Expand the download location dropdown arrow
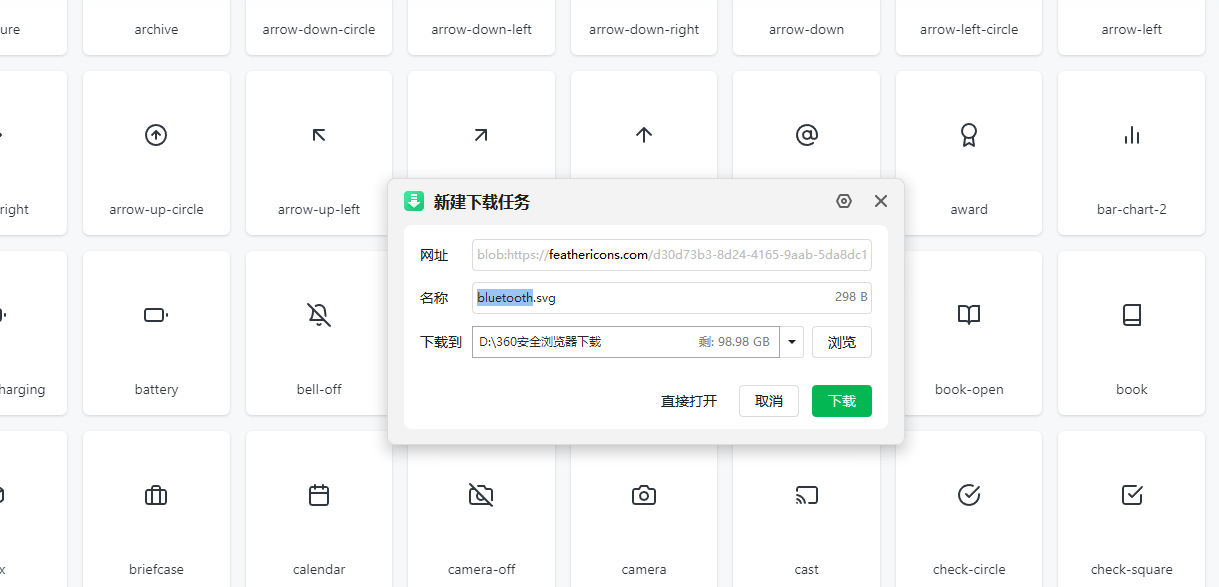The width and height of the screenshot is (1219, 587). click(792, 342)
